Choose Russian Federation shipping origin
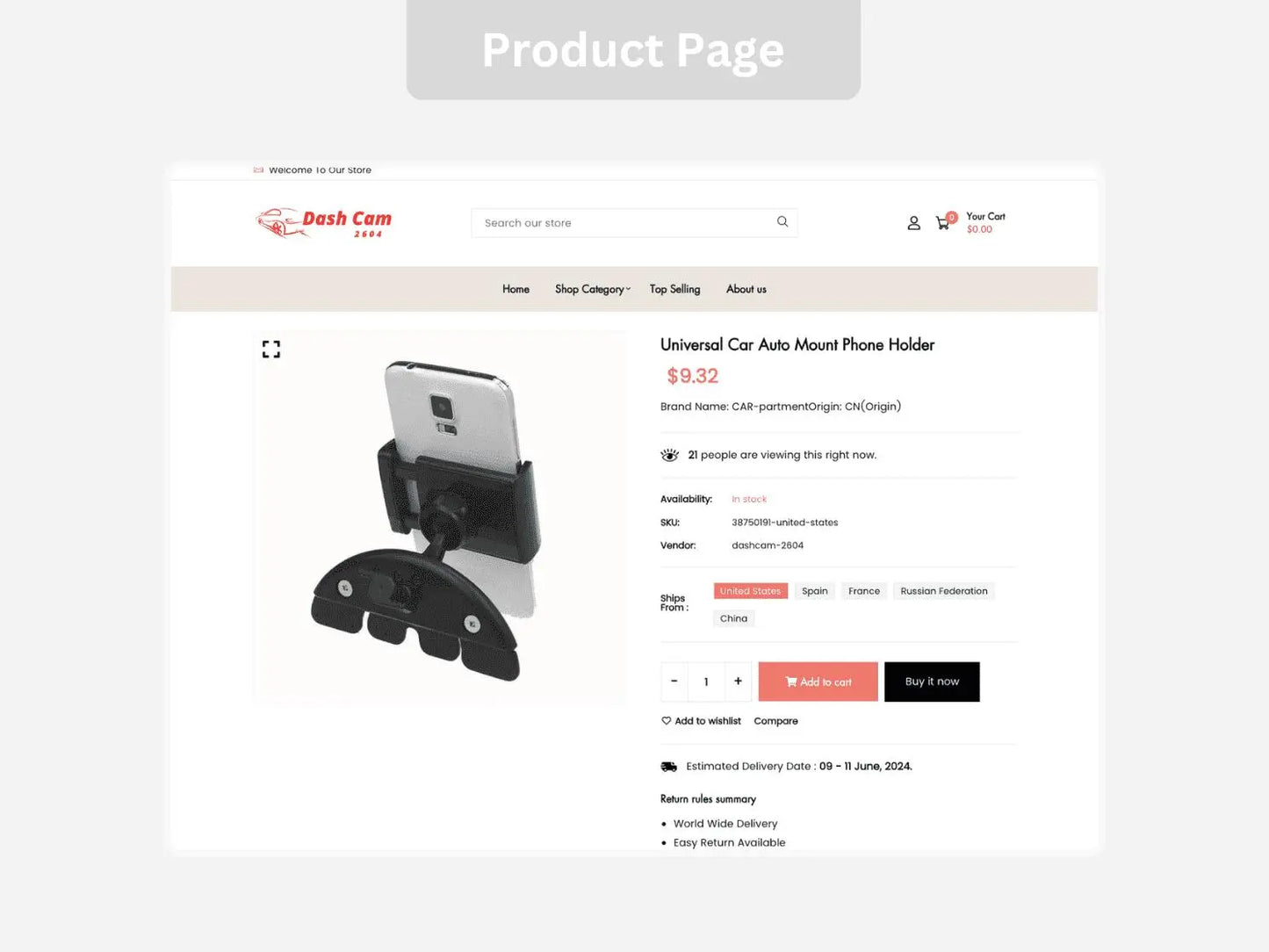Viewport: 1269px width, 952px height. click(944, 591)
